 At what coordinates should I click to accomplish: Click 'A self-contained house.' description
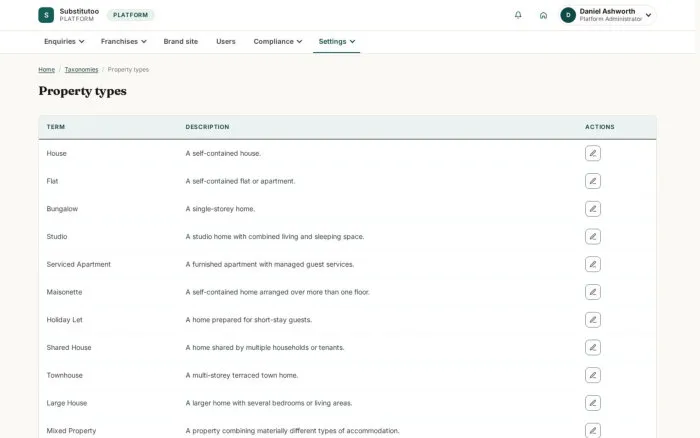click(223, 153)
